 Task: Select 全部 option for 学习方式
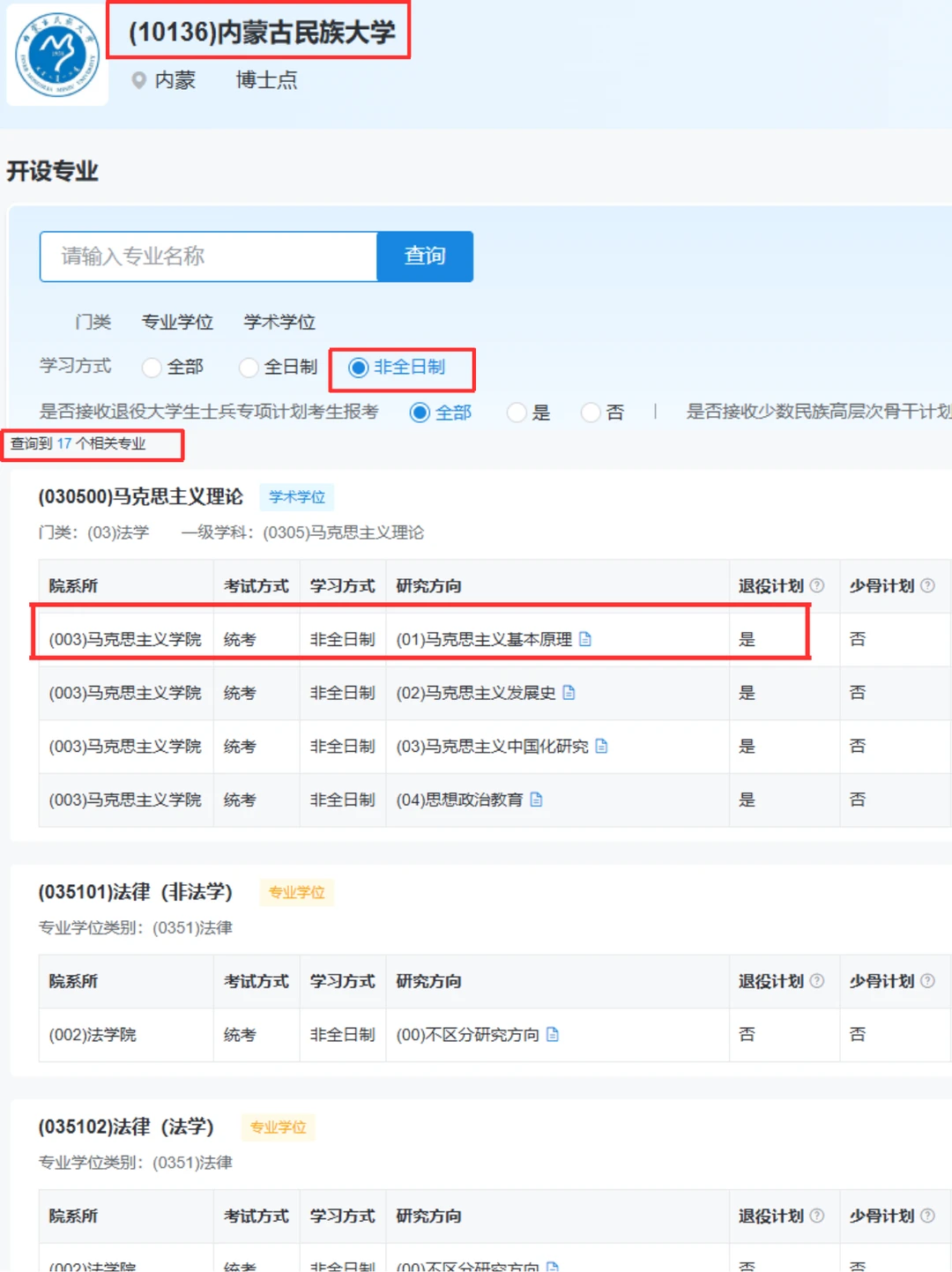pos(152,368)
